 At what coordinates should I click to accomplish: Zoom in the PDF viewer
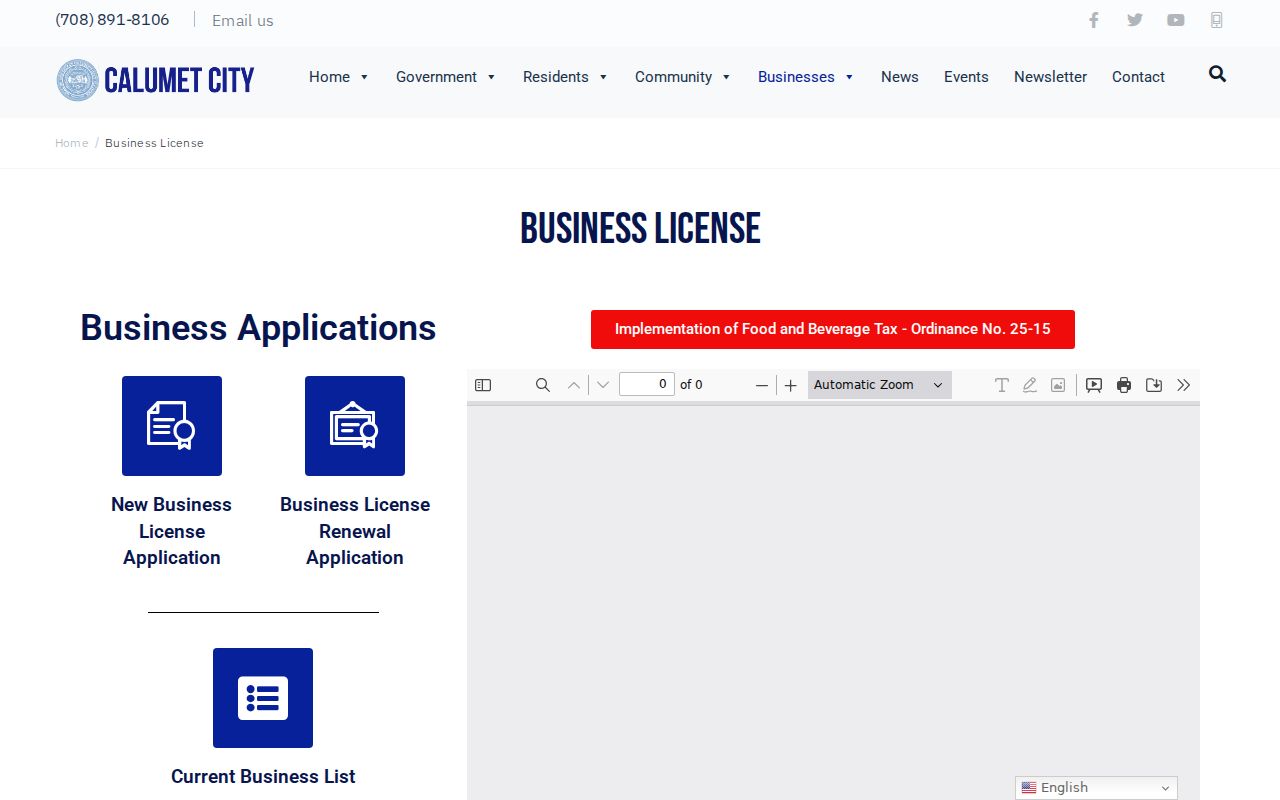pos(791,385)
